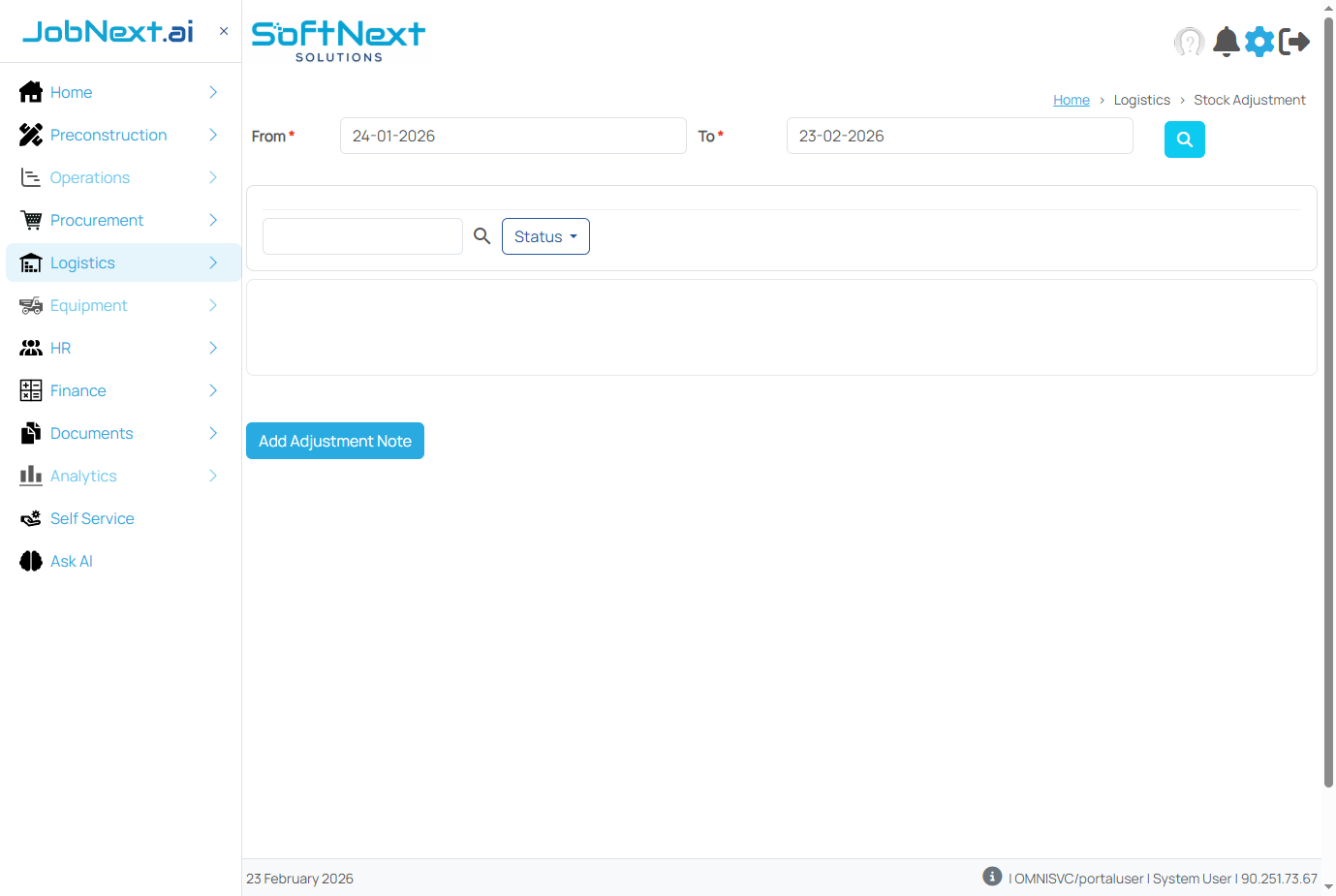Click the From date field
The height and width of the screenshot is (896, 1336).
click(513, 136)
